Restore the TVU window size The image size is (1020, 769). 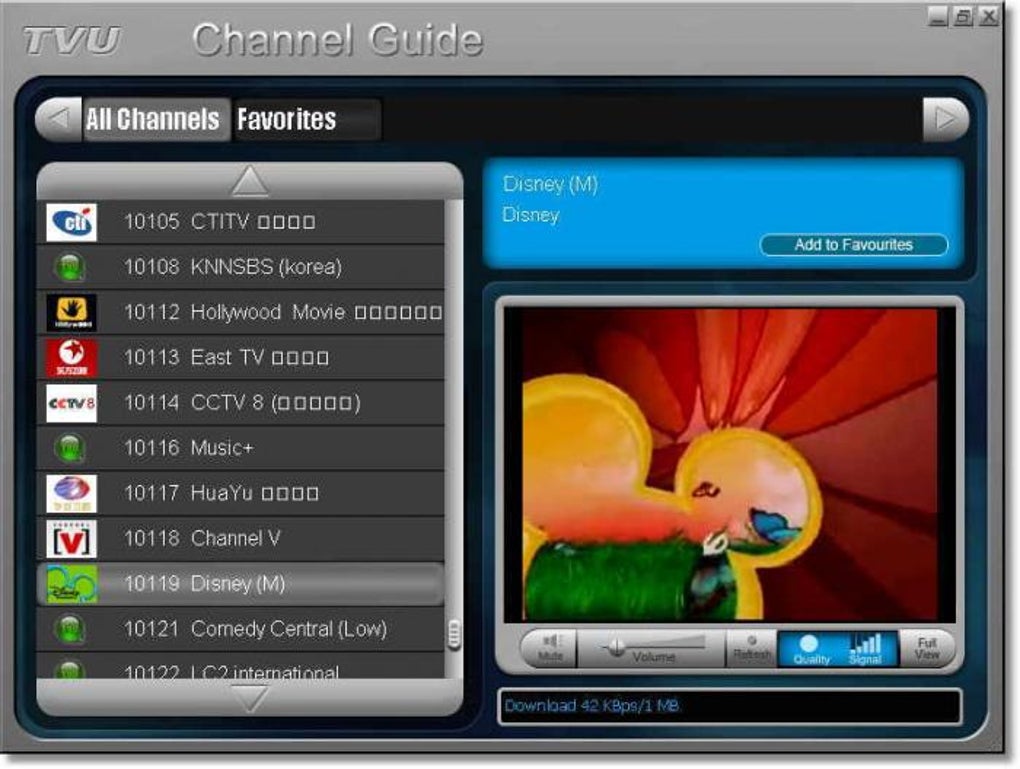pyautogui.click(x=963, y=16)
